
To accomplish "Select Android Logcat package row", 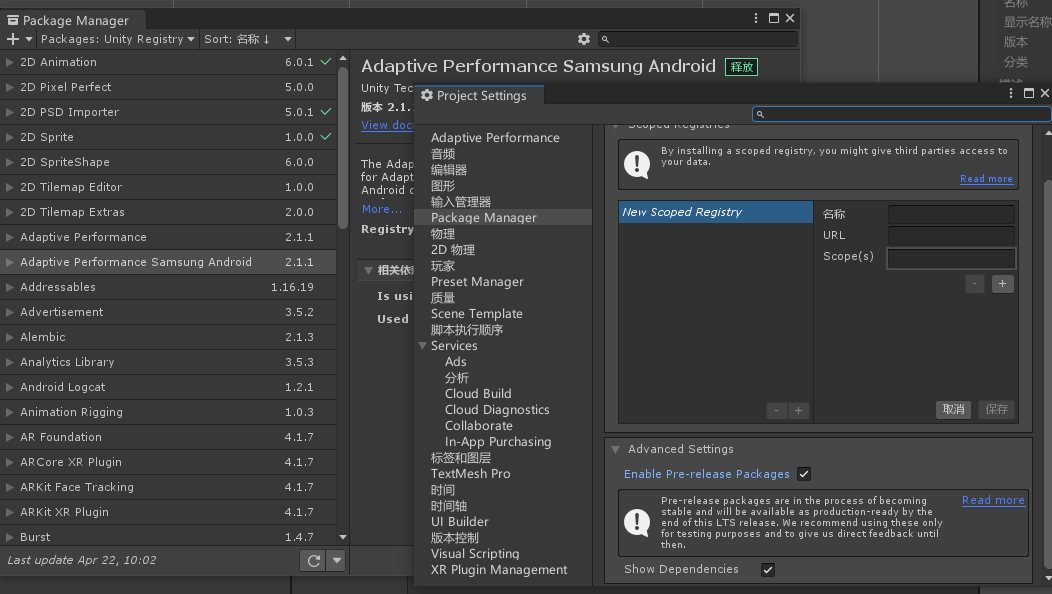I will click(168, 387).
